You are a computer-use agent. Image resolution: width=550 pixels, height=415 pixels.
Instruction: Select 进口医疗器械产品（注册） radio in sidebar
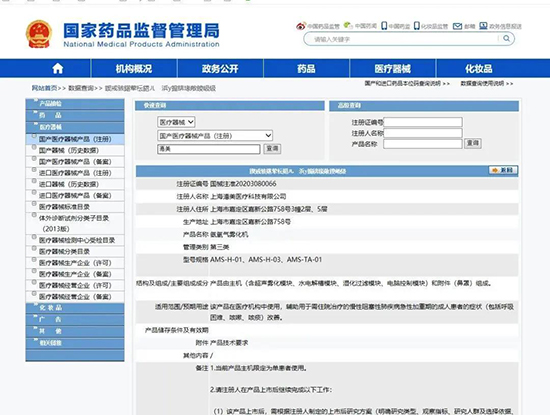tap(34, 170)
